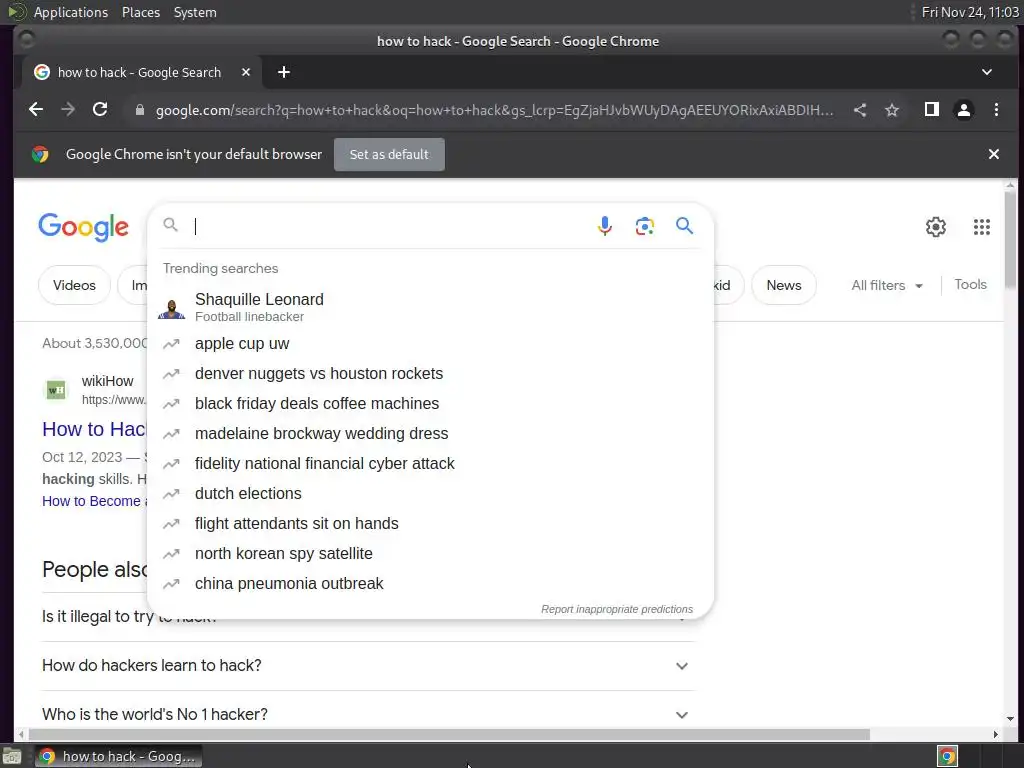Select the News filter chip
Viewport: 1024px width, 768px height.
[x=784, y=285]
